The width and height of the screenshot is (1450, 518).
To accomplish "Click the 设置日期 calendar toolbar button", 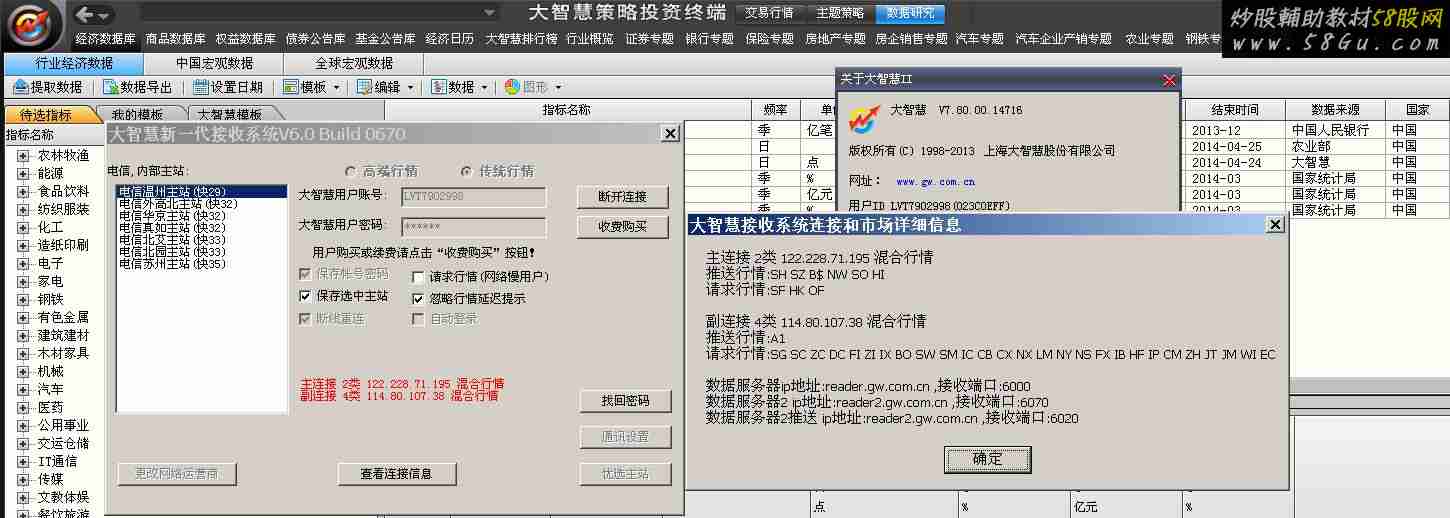I will [228, 87].
